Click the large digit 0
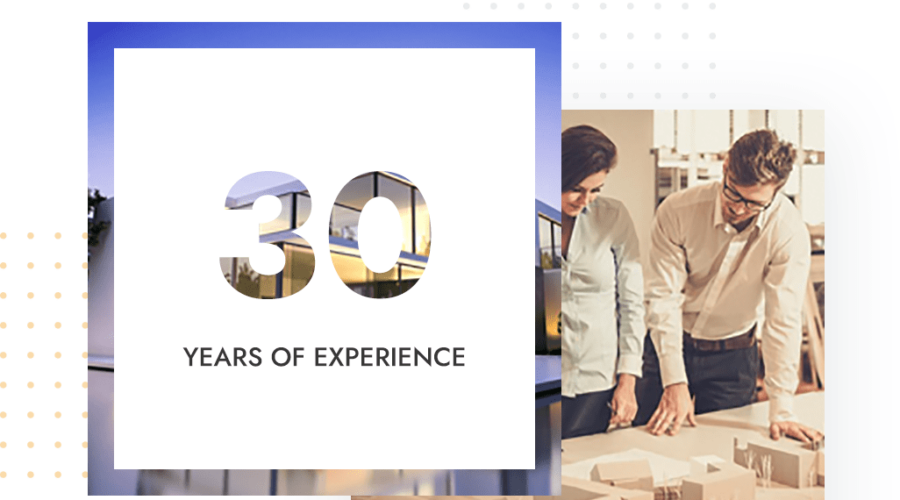 point(378,236)
